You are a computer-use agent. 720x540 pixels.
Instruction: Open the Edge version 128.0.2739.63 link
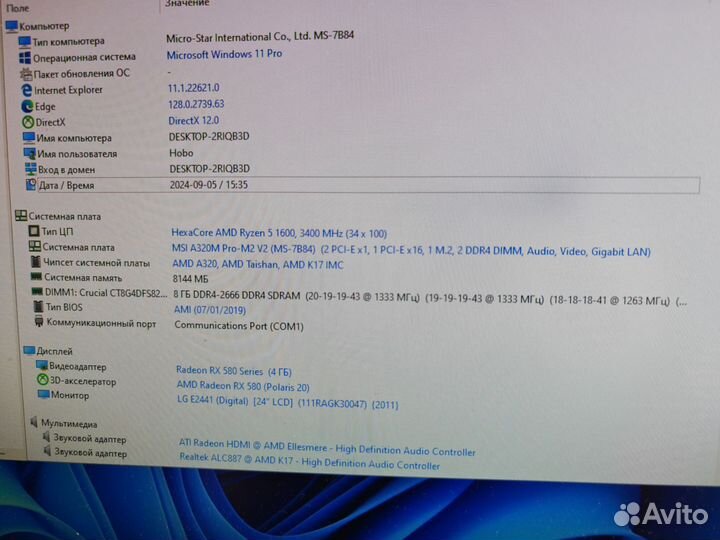click(196, 104)
